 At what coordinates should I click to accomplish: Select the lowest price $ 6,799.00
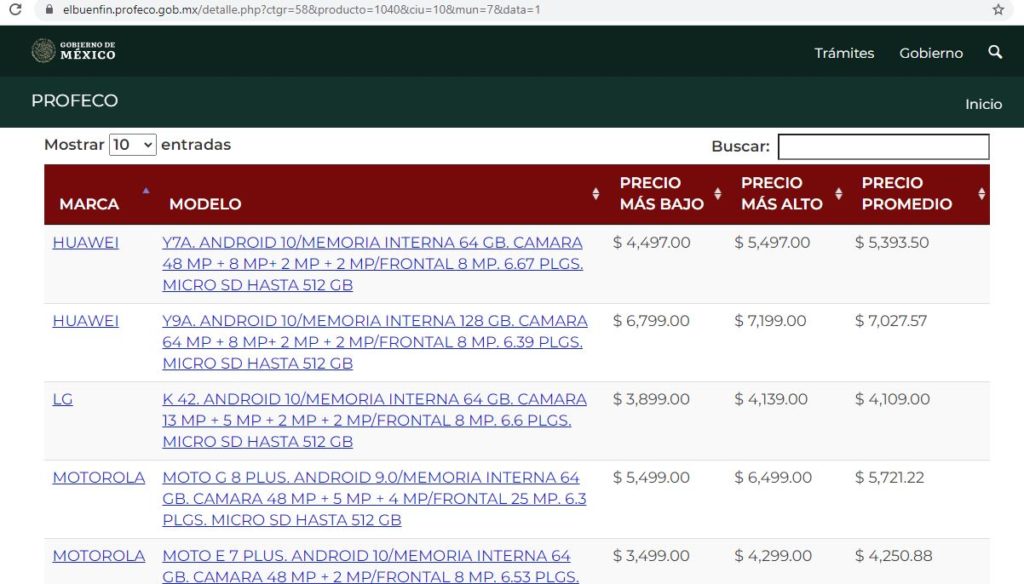pyautogui.click(x=651, y=321)
